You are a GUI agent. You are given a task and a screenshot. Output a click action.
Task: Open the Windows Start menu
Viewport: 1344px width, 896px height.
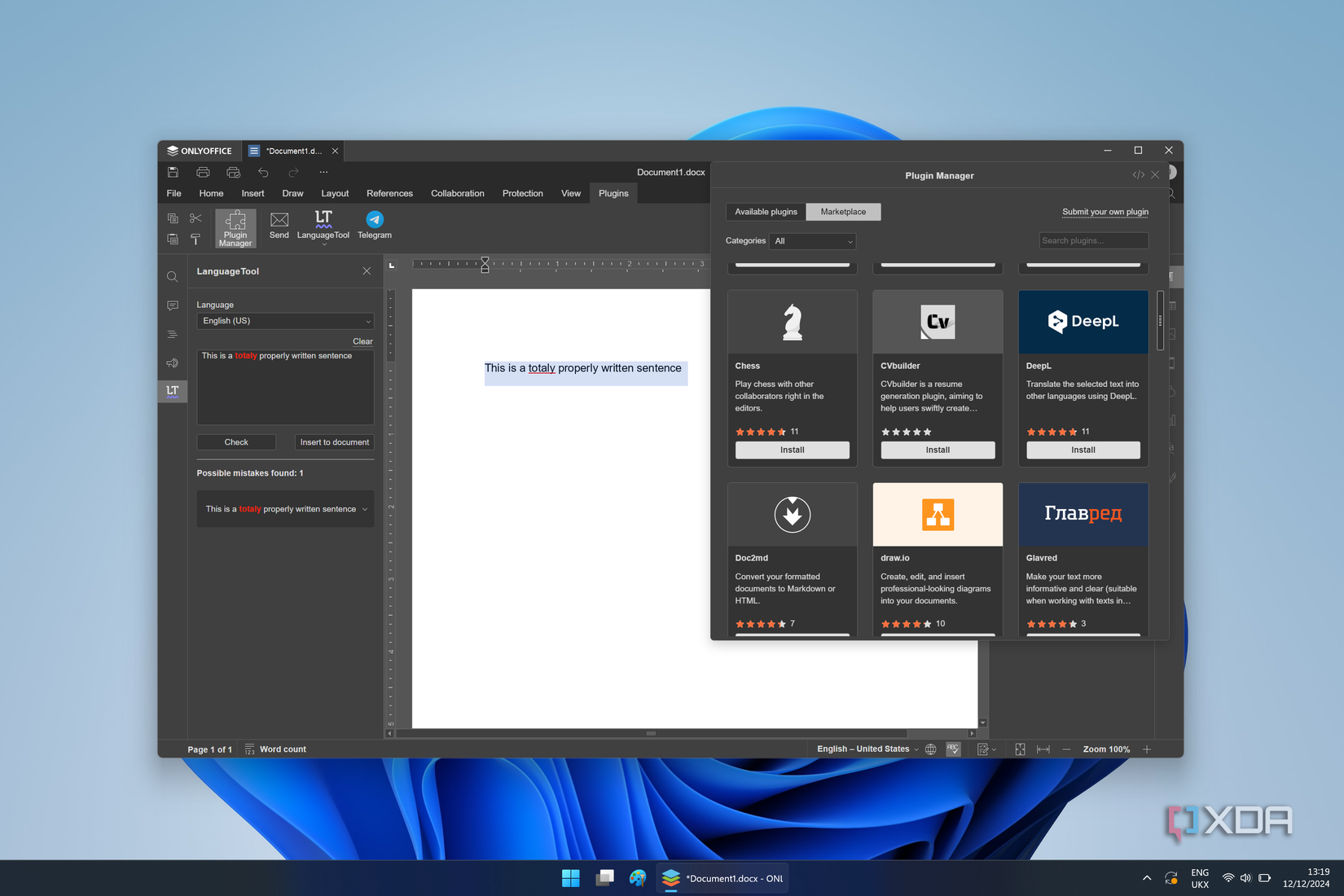click(570, 878)
